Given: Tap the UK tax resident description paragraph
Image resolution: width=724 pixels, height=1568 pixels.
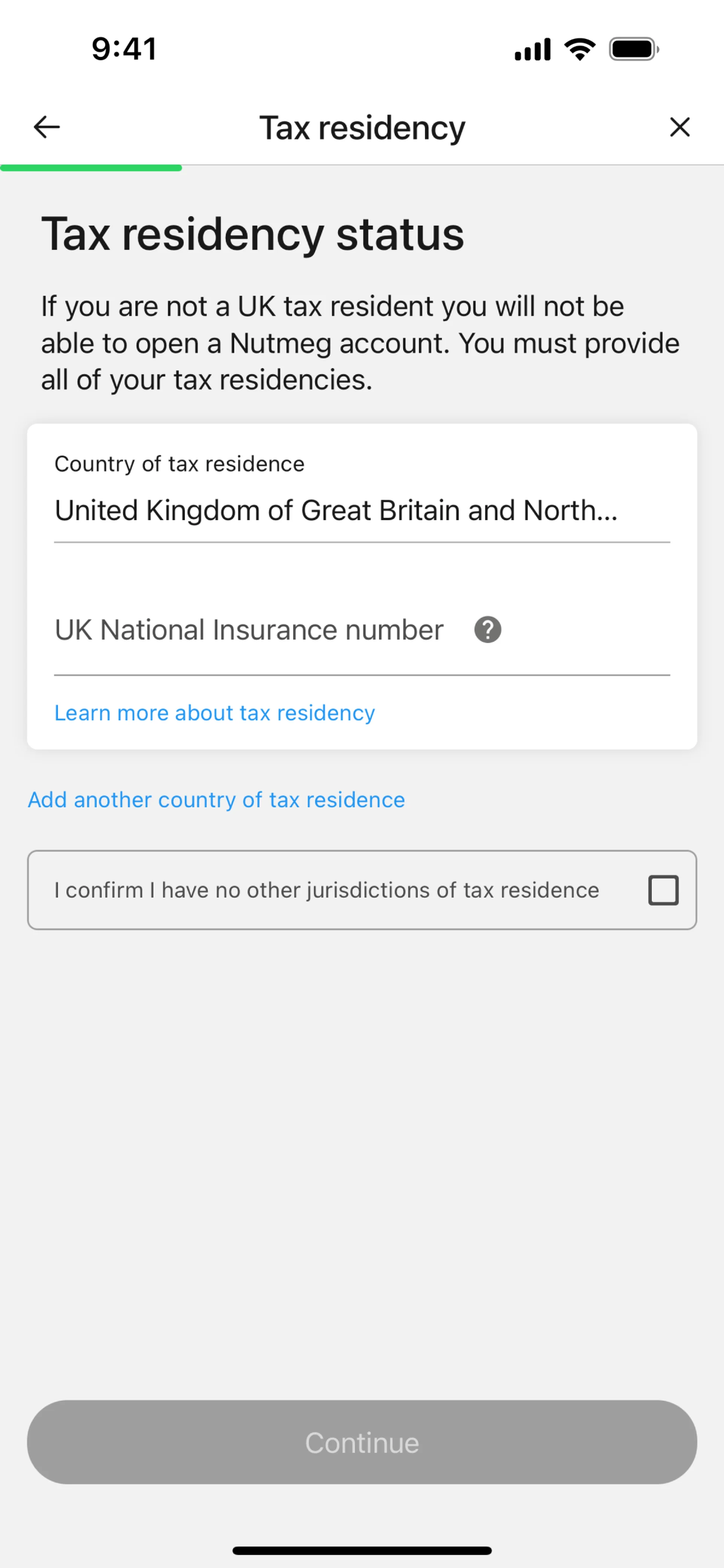Looking at the screenshot, I should tap(360, 343).
